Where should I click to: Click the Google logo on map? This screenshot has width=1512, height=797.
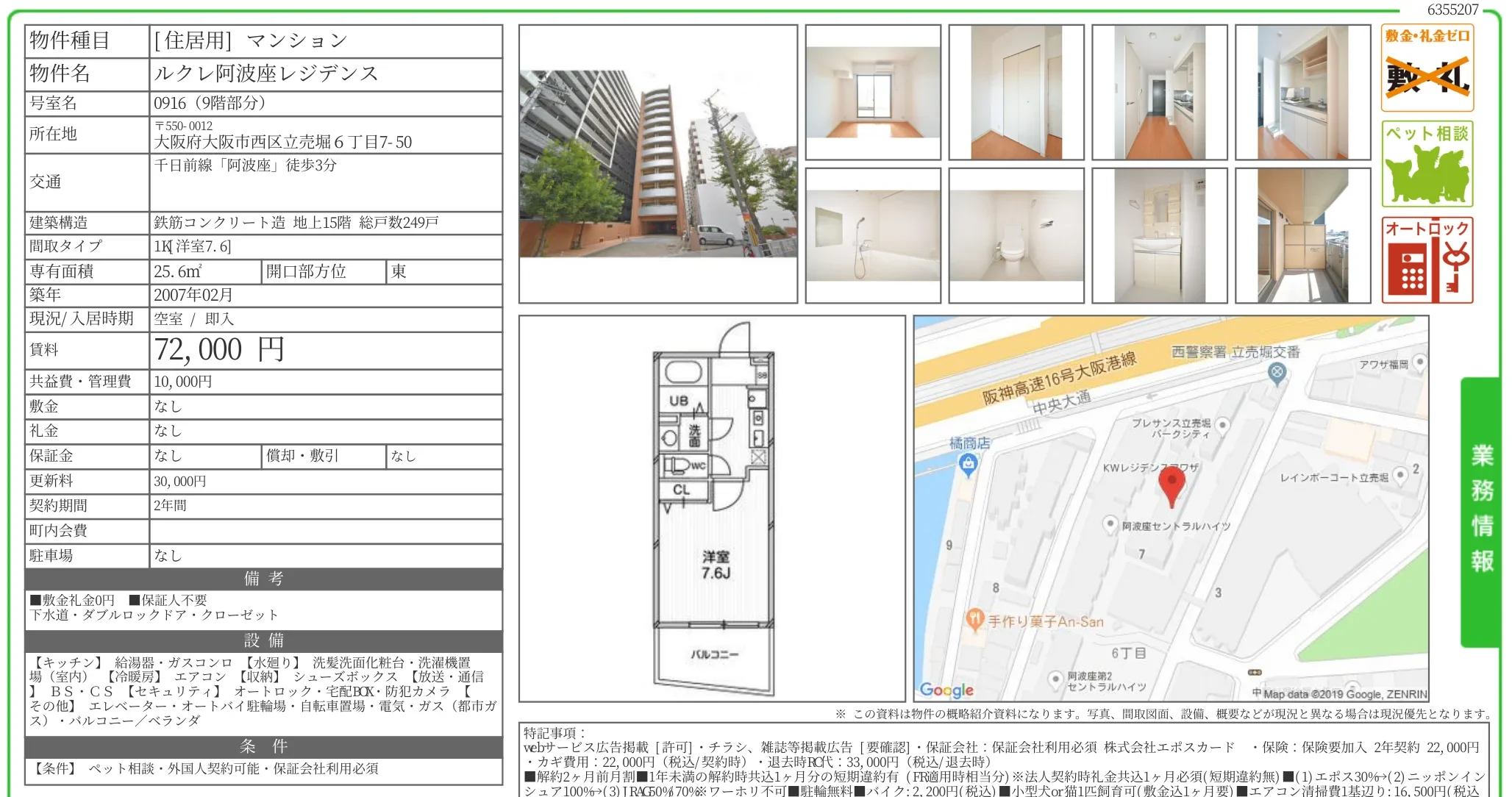pos(946,690)
